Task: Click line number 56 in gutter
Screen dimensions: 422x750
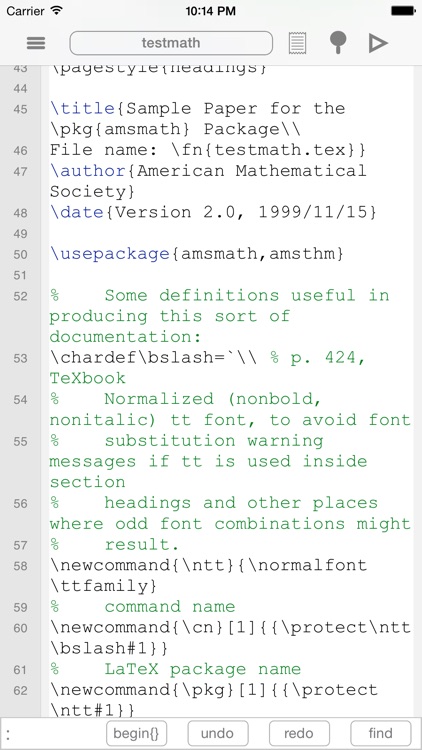Action: click(20, 504)
